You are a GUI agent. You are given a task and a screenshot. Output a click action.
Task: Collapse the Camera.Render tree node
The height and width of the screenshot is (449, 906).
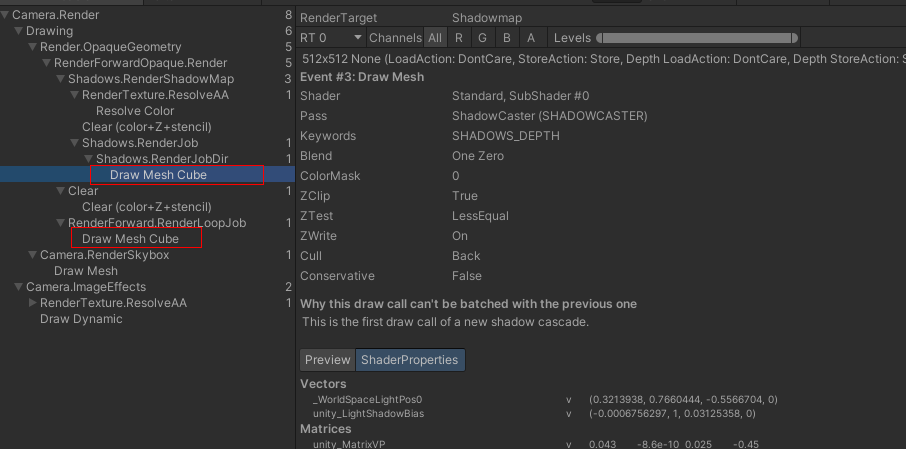(x=6, y=16)
